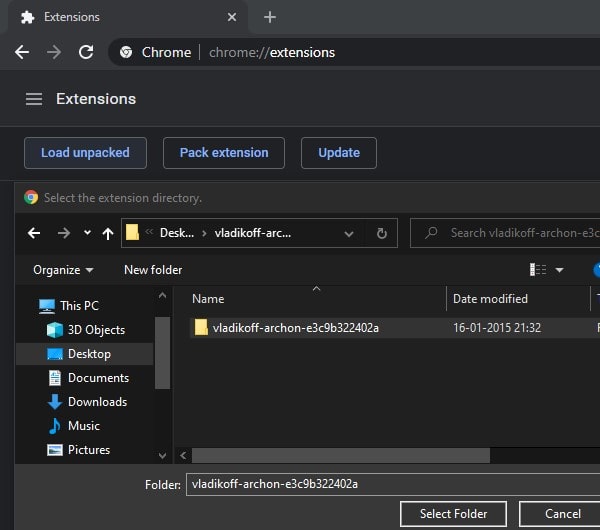Screen dimensions: 600x530
Task: Click the Chrome forward arrow
Action: (54, 52)
